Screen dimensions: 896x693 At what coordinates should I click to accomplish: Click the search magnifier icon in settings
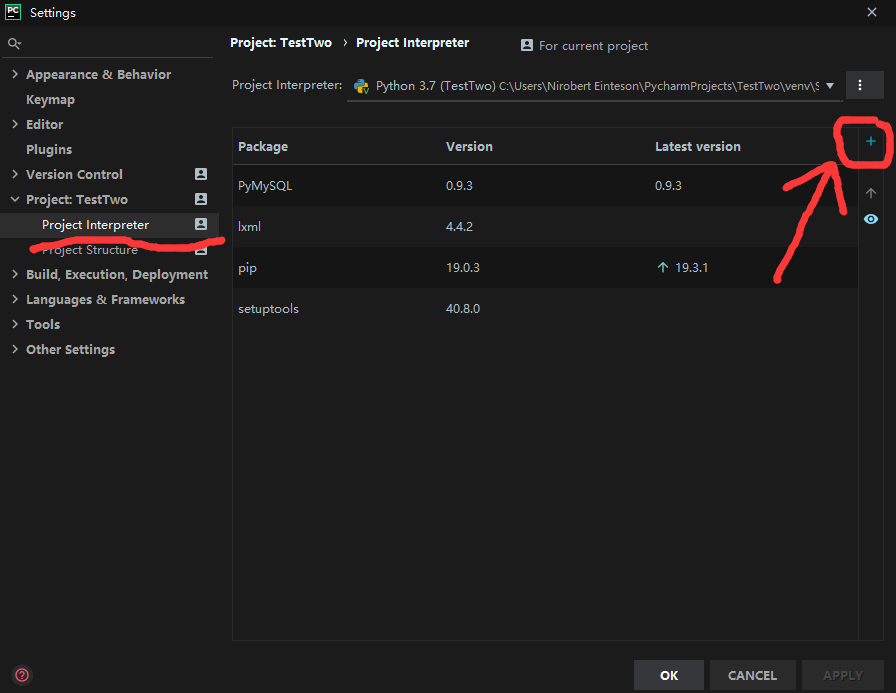click(x=14, y=44)
